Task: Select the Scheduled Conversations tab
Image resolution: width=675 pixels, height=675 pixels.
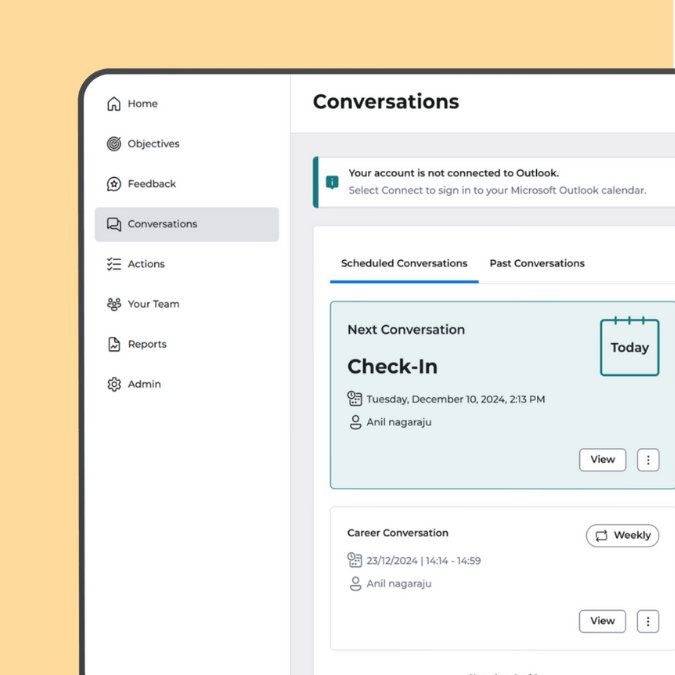Action: 404,263
